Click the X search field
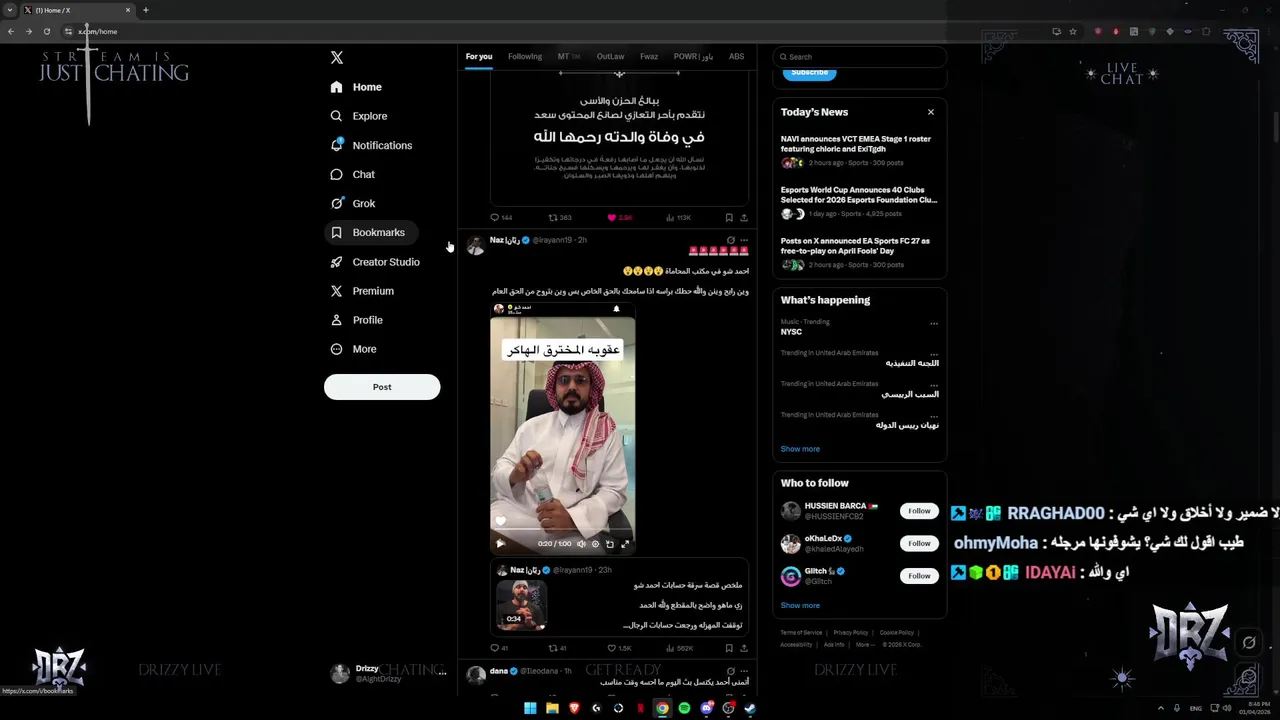 [x=860, y=57]
